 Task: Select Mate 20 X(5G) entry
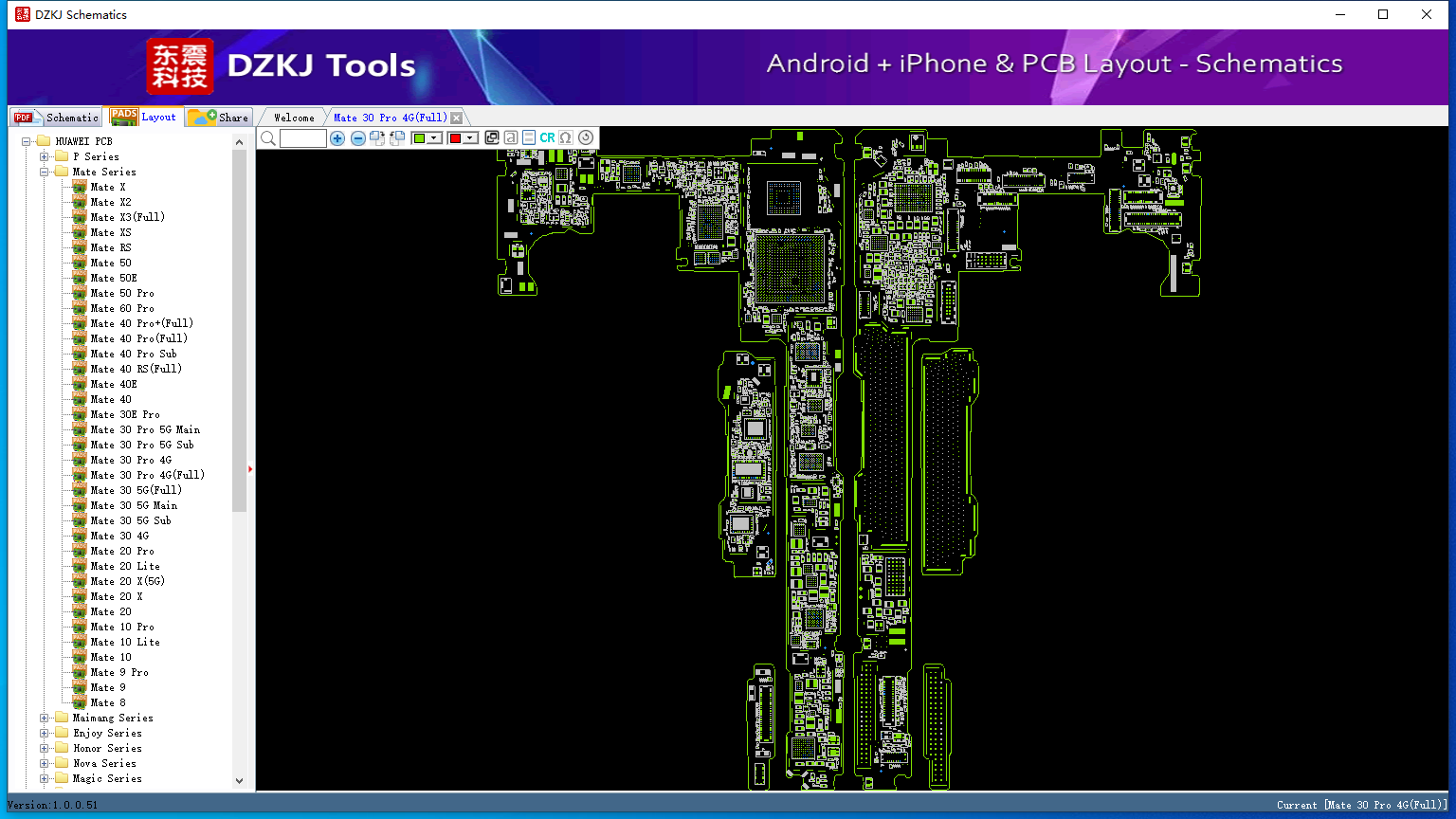tap(127, 581)
